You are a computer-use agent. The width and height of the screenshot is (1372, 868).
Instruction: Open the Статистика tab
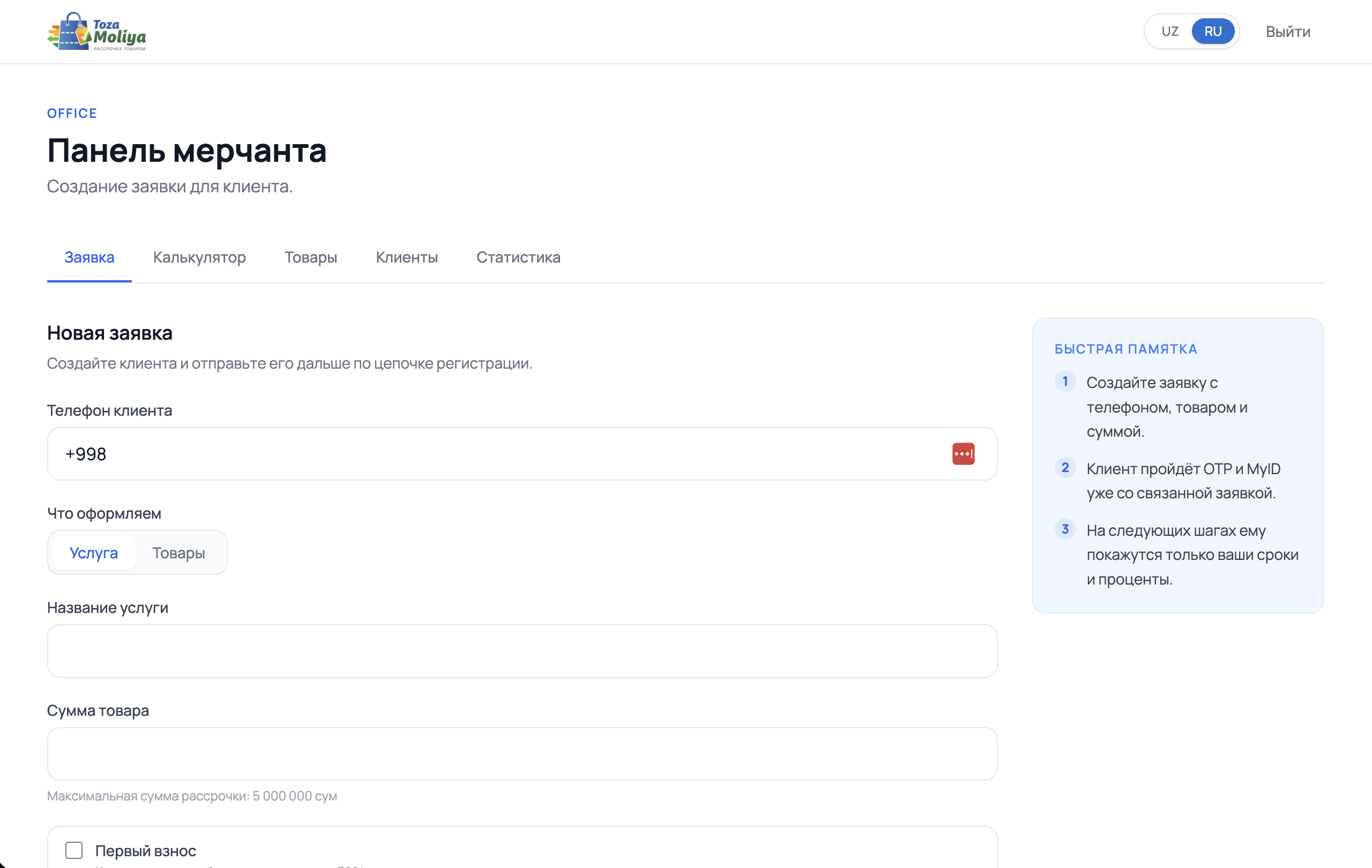[x=518, y=257]
